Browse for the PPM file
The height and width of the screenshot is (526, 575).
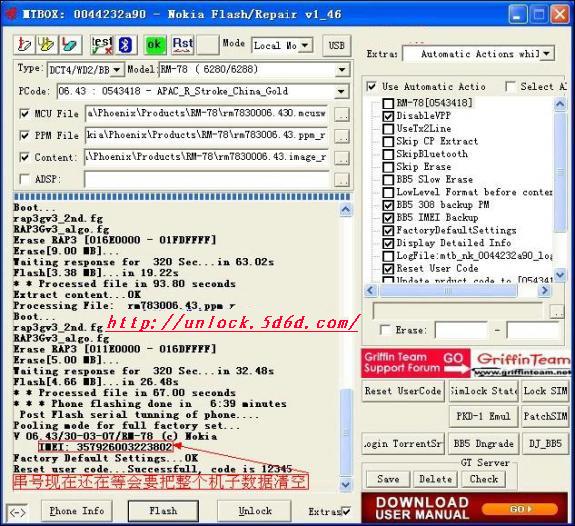pyautogui.click(x=342, y=136)
